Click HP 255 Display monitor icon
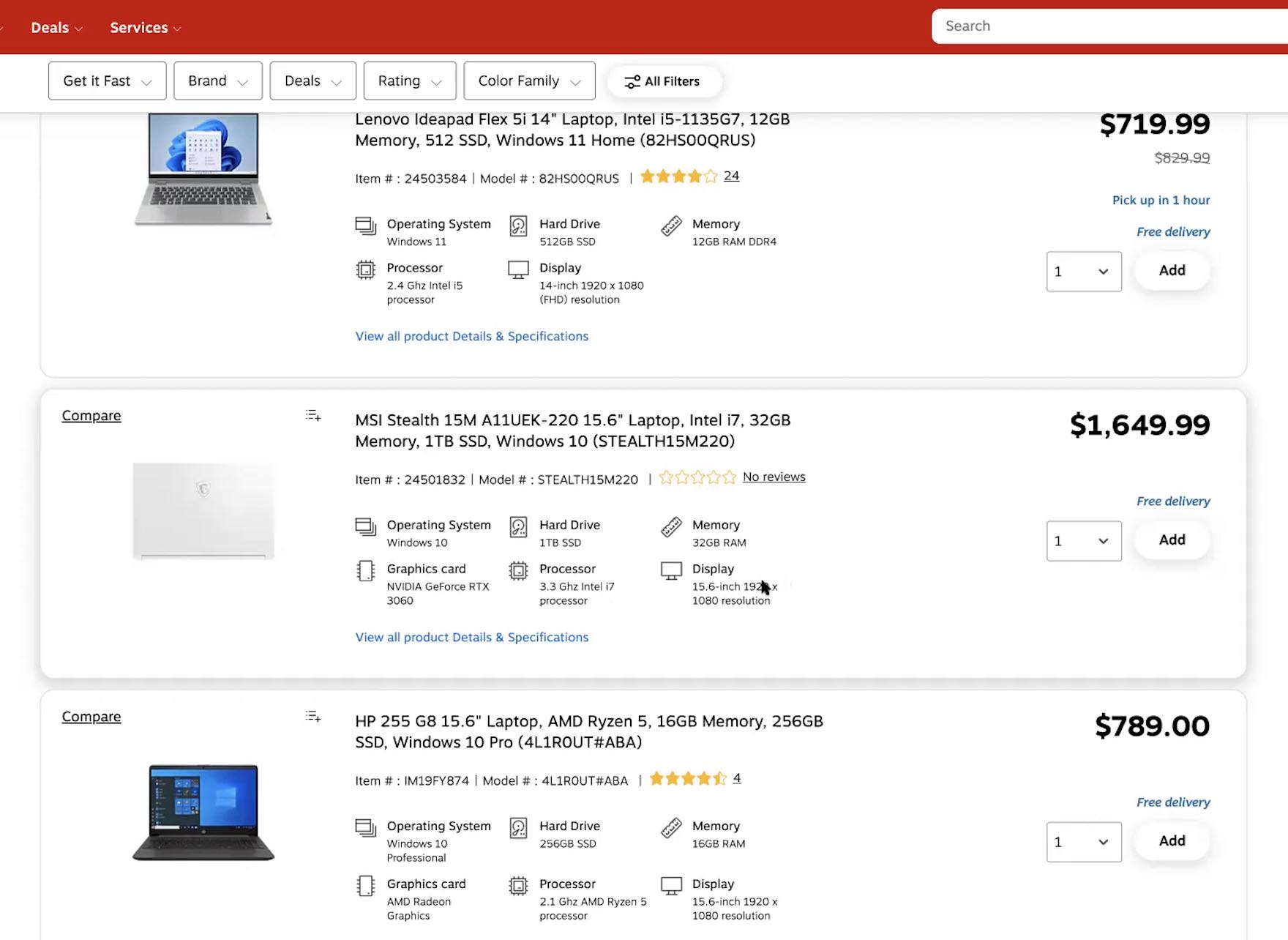The height and width of the screenshot is (940, 1288). tap(671, 886)
